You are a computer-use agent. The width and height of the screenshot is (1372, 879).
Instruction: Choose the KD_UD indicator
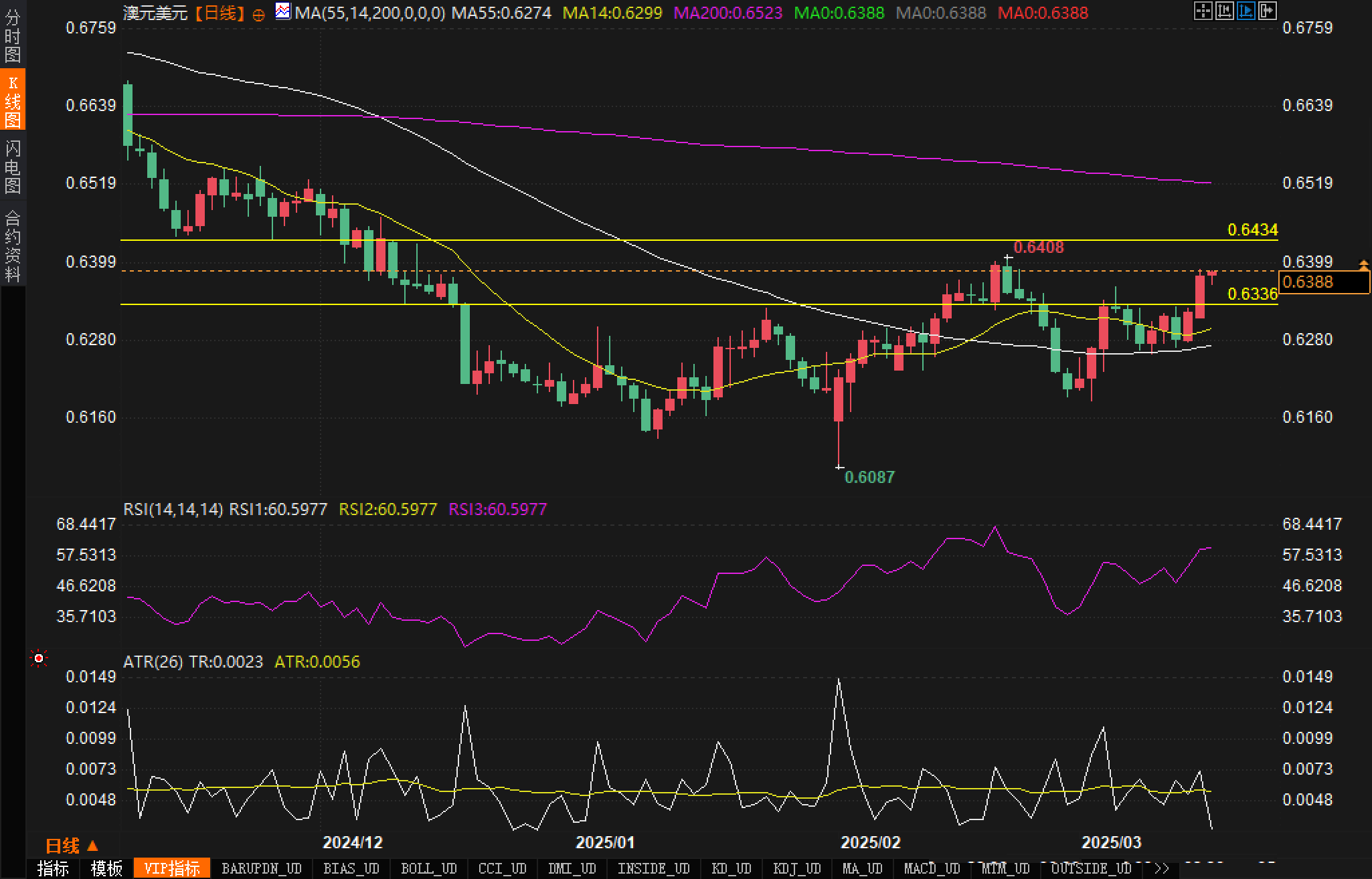point(732,868)
